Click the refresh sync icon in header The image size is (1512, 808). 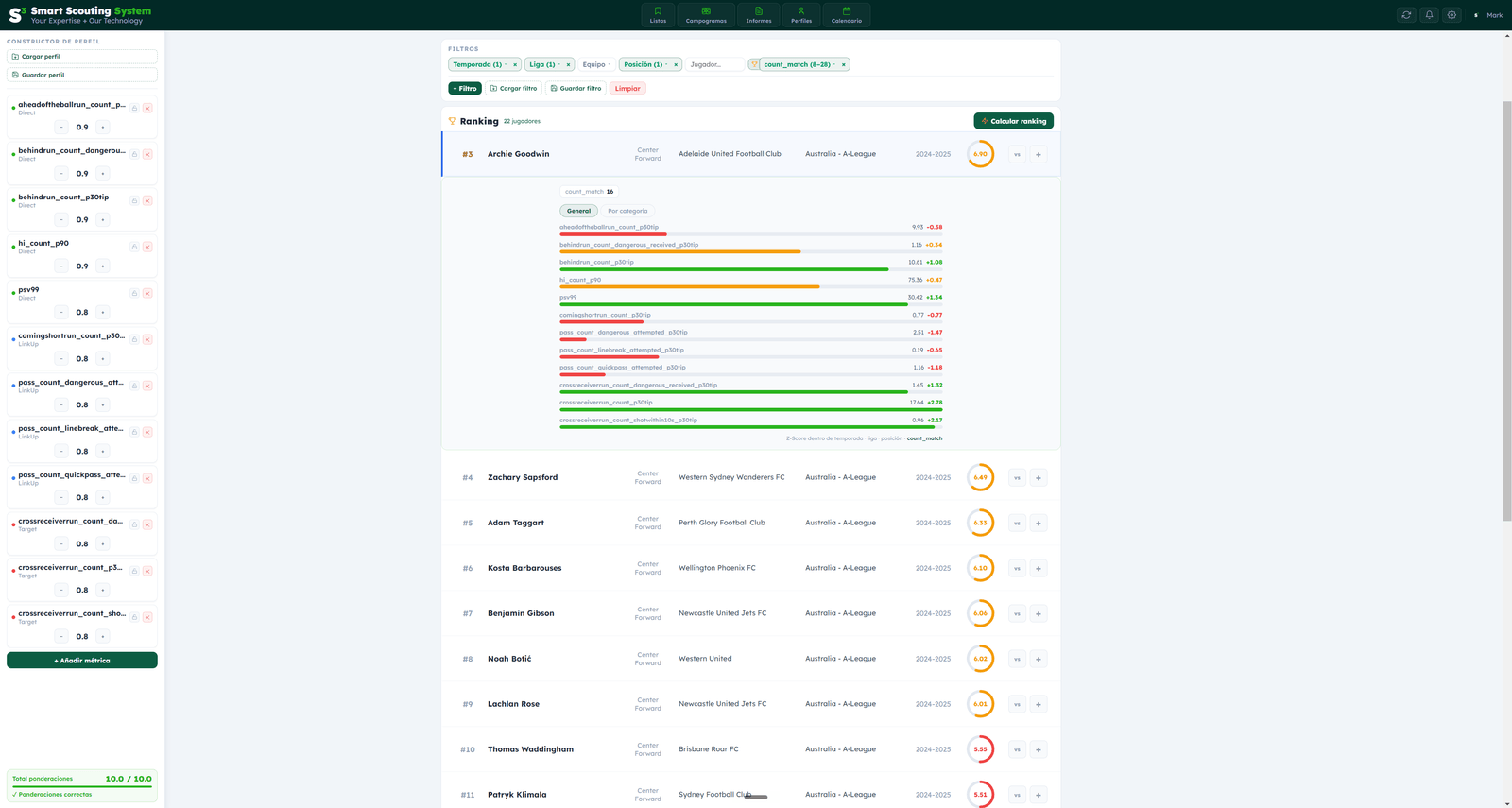(1406, 15)
